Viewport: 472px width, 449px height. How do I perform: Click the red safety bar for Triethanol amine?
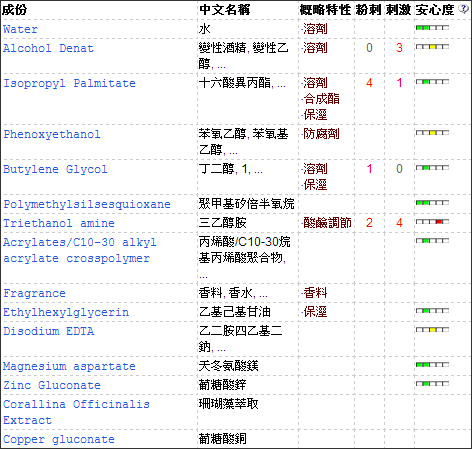point(432,221)
